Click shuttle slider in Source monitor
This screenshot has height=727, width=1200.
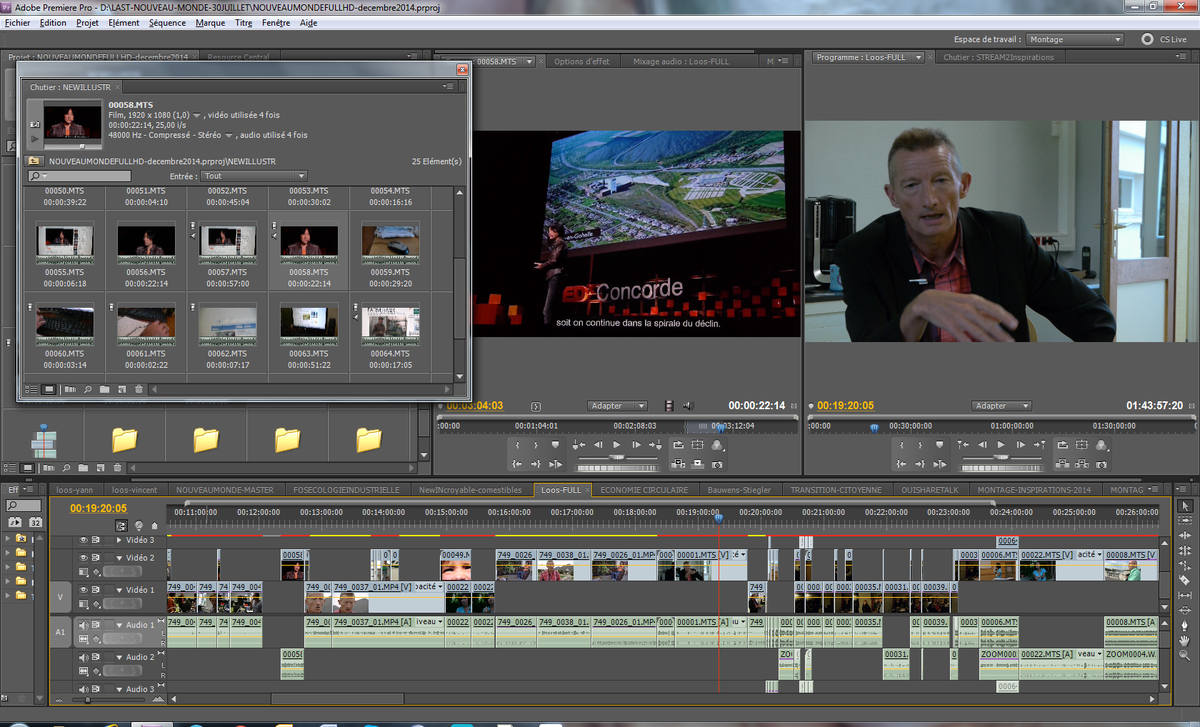click(616, 456)
